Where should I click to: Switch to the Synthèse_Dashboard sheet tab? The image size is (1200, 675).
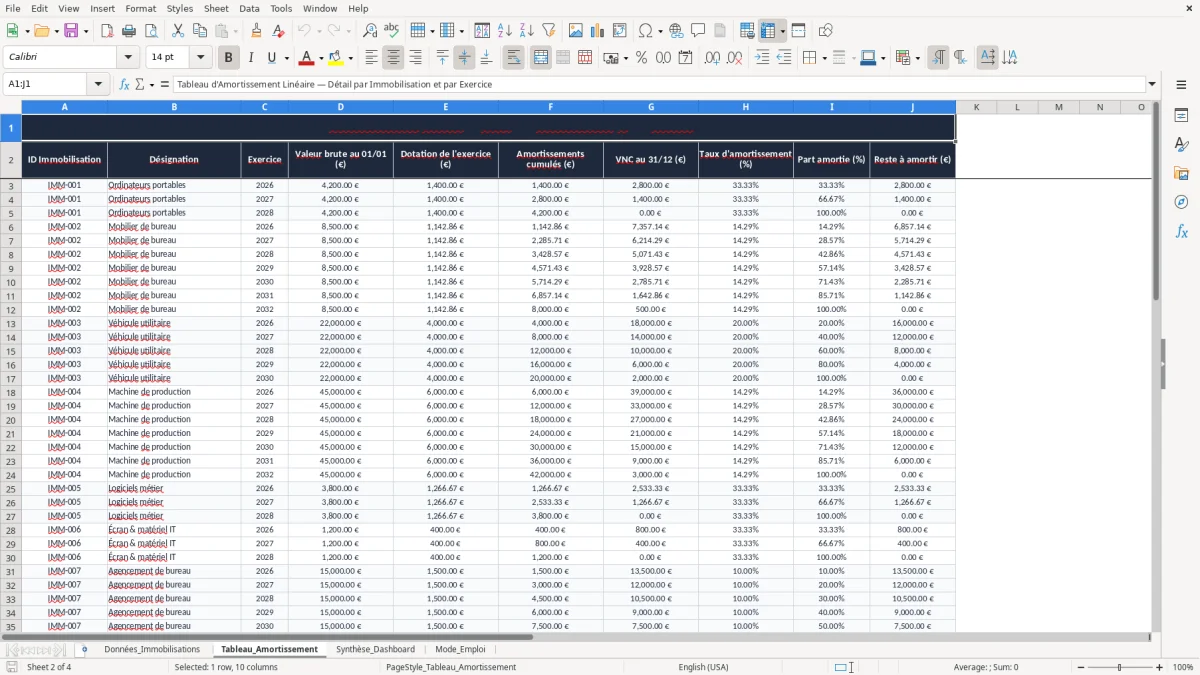tap(375, 649)
